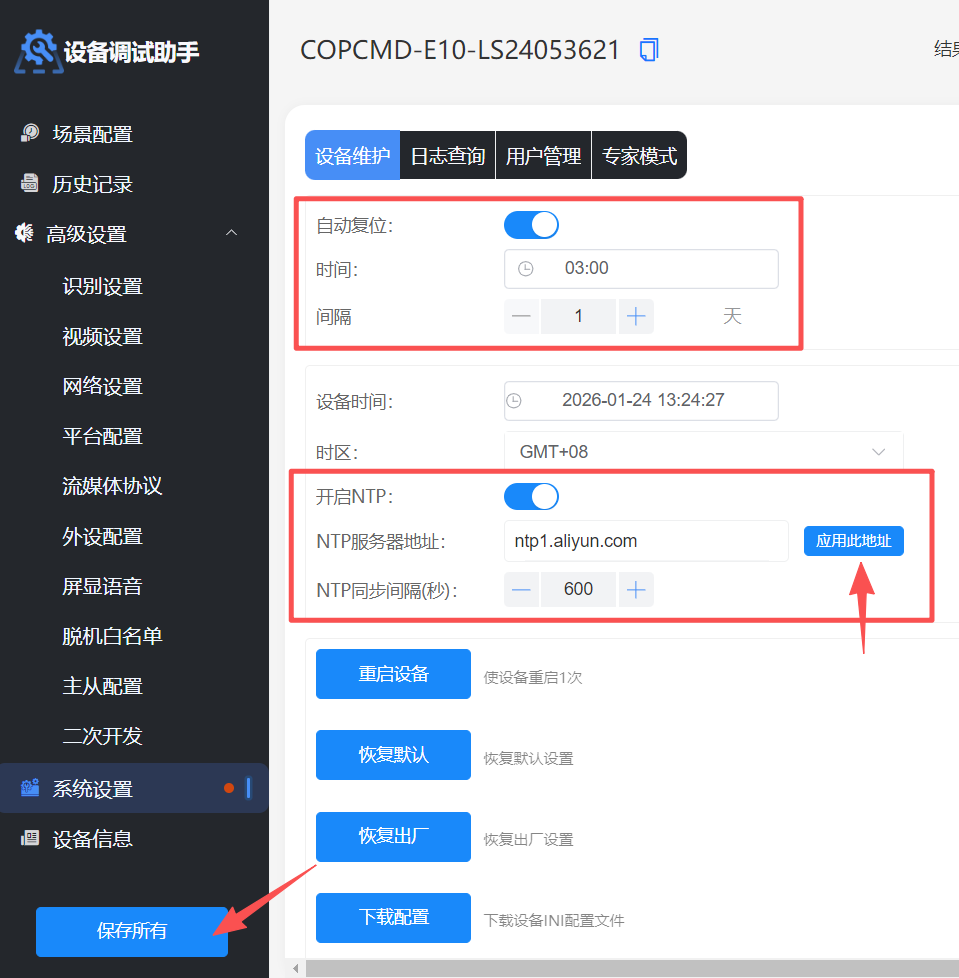Click clock icon in 设备时间 field
The width and height of the screenshot is (959, 978).
(514, 401)
